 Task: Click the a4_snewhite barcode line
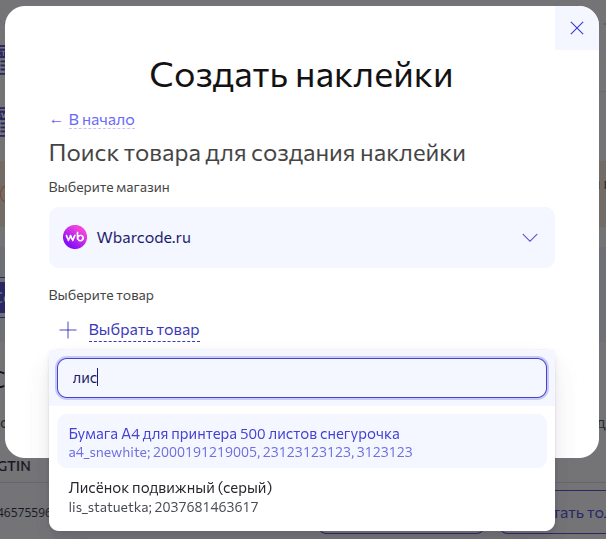click(x=240, y=453)
